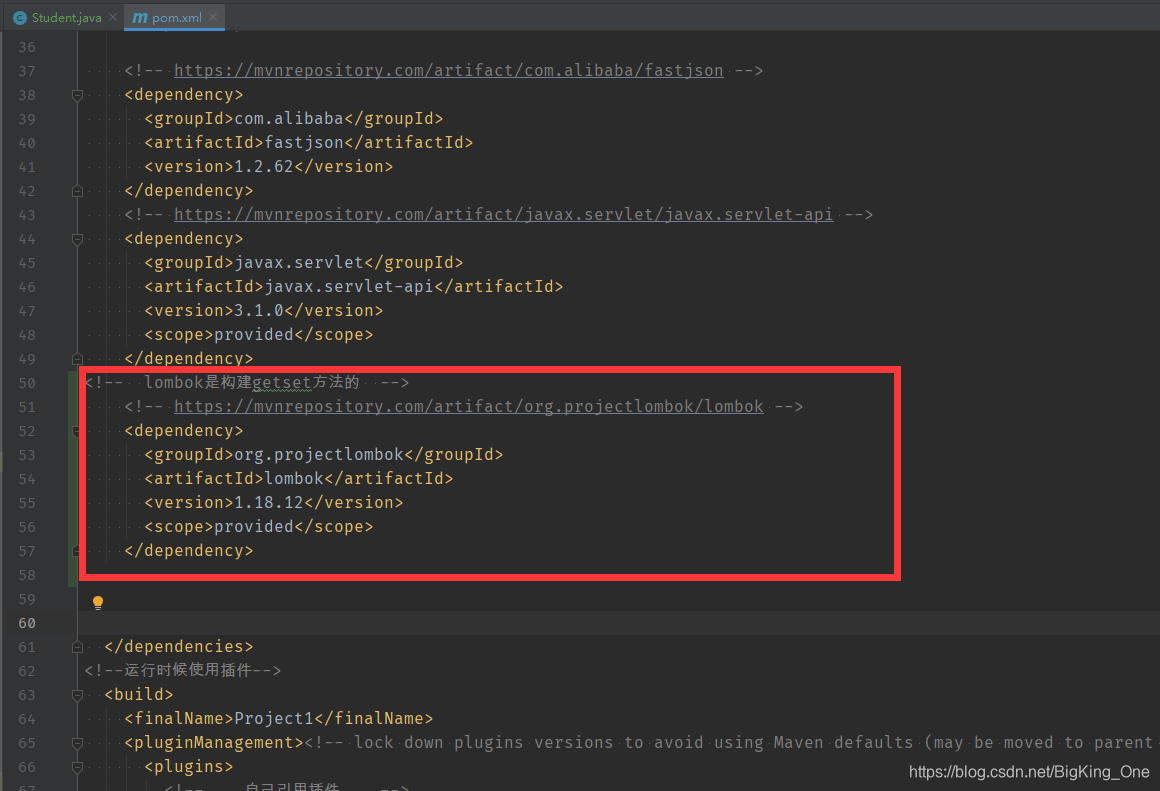Screen dimensions: 1160x791
Task: Click org.projectlombok groupId text
Action: pos(319,454)
